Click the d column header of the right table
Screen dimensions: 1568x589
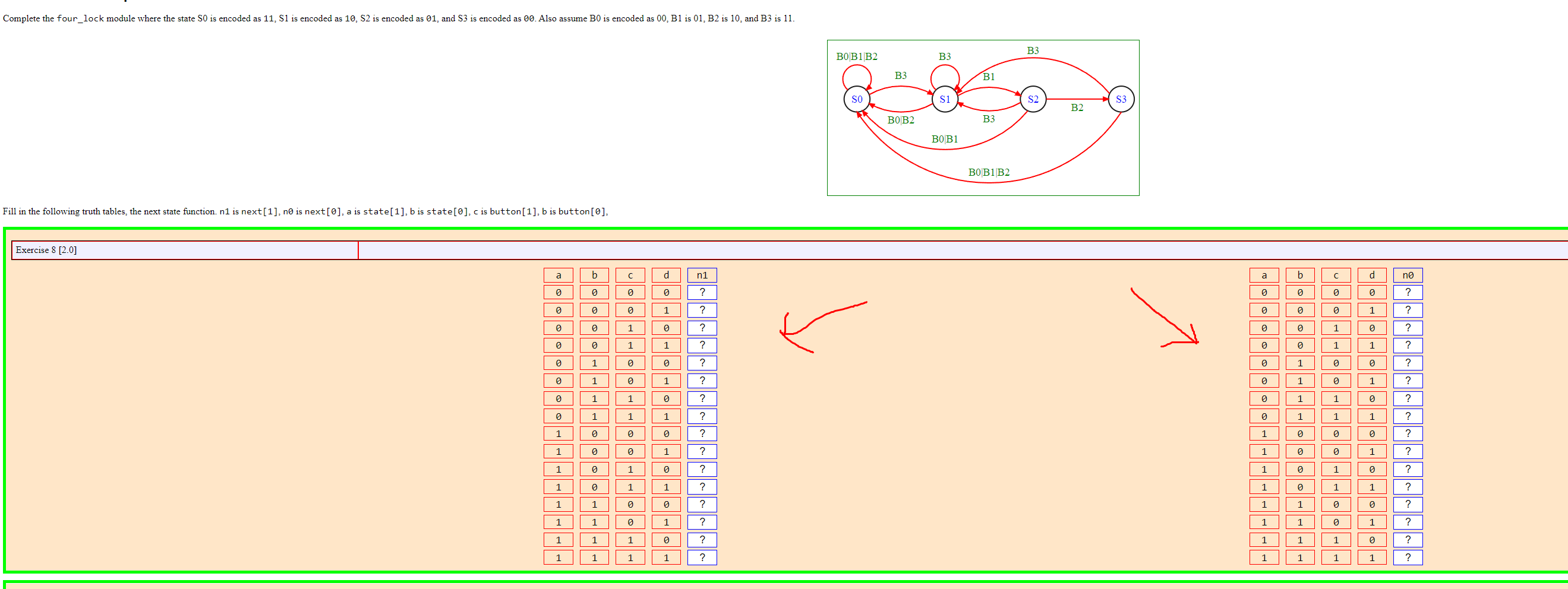(1372, 274)
